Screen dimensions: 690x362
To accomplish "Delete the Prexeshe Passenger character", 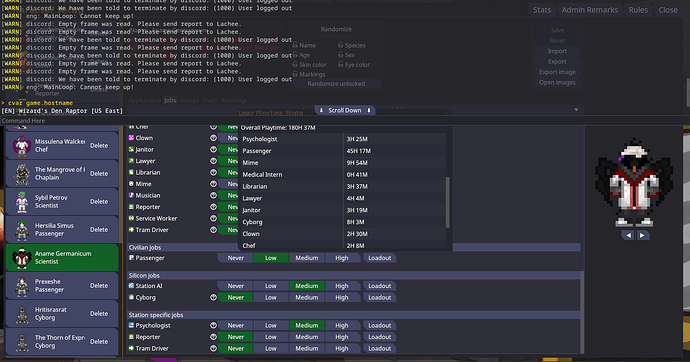I will pyautogui.click(x=99, y=285).
